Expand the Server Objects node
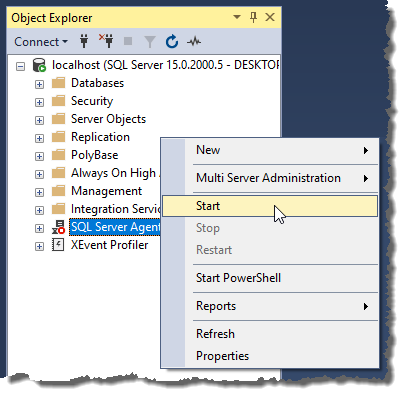The image size is (406, 396). coord(39,120)
